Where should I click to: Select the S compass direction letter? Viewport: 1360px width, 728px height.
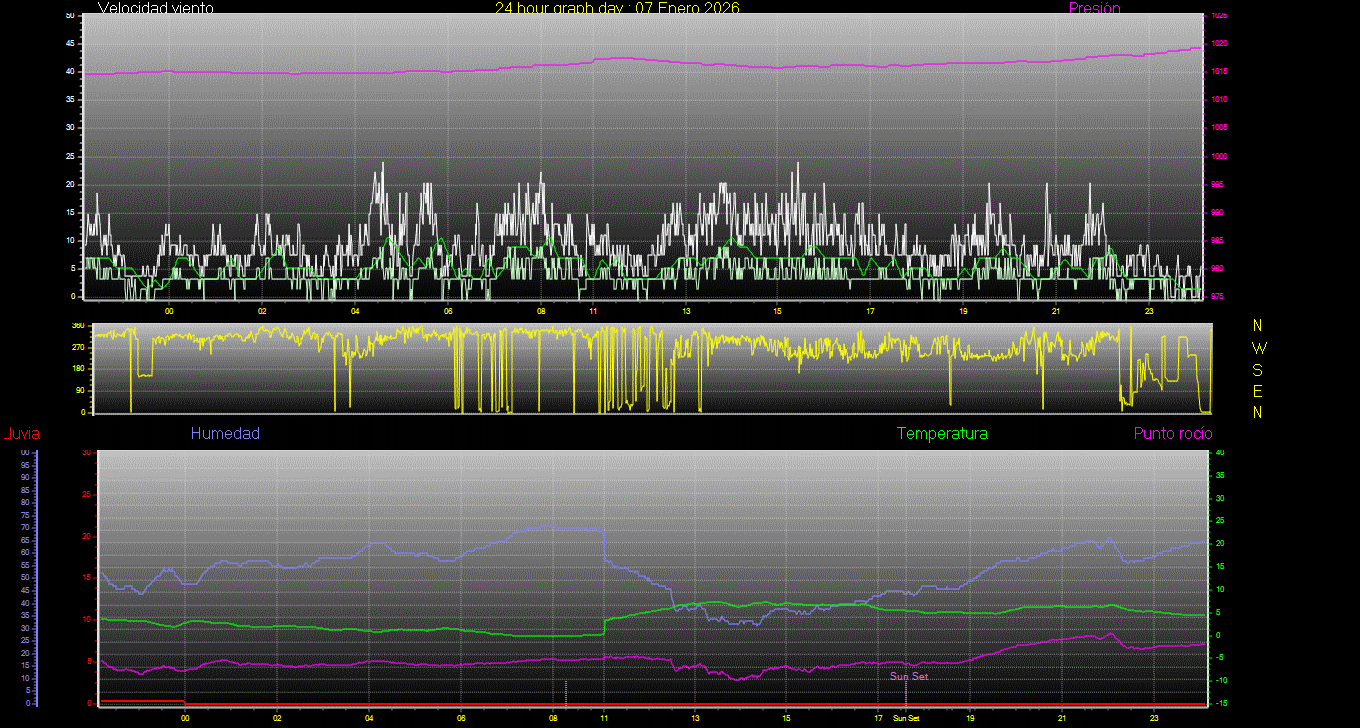tap(1257, 369)
